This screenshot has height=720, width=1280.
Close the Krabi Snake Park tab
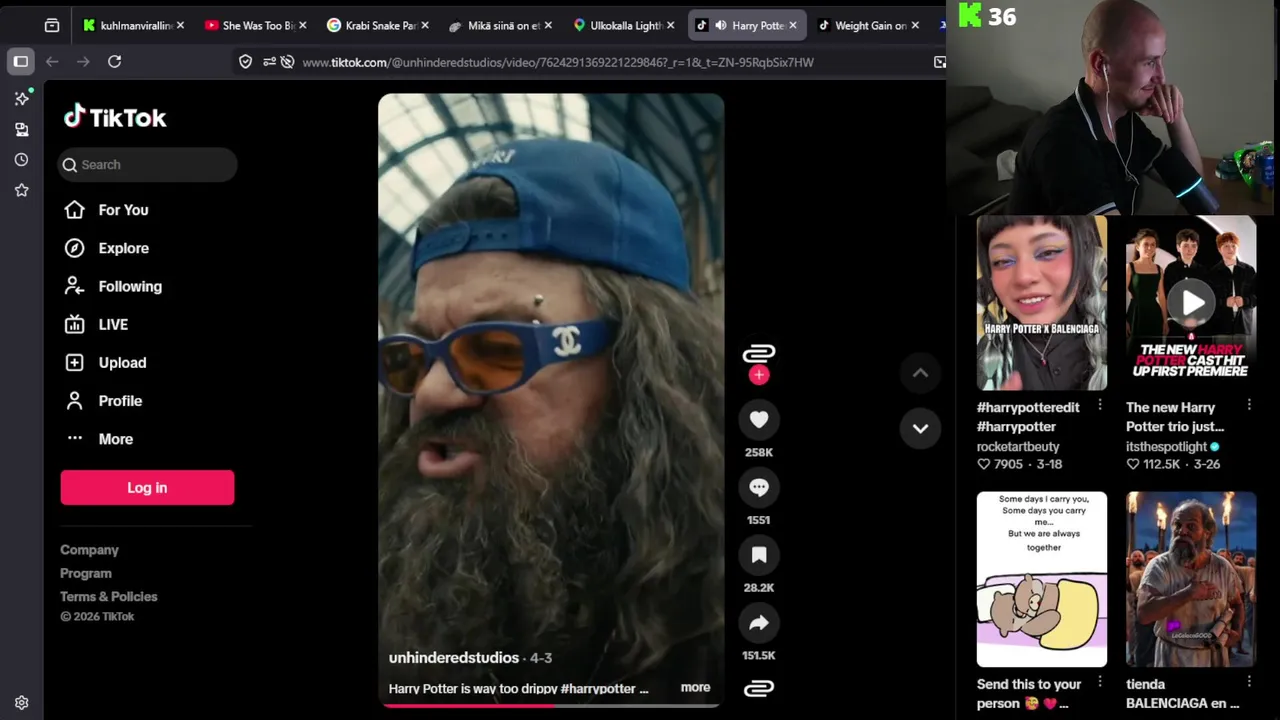pyautogui.click(x=425, y=25)
